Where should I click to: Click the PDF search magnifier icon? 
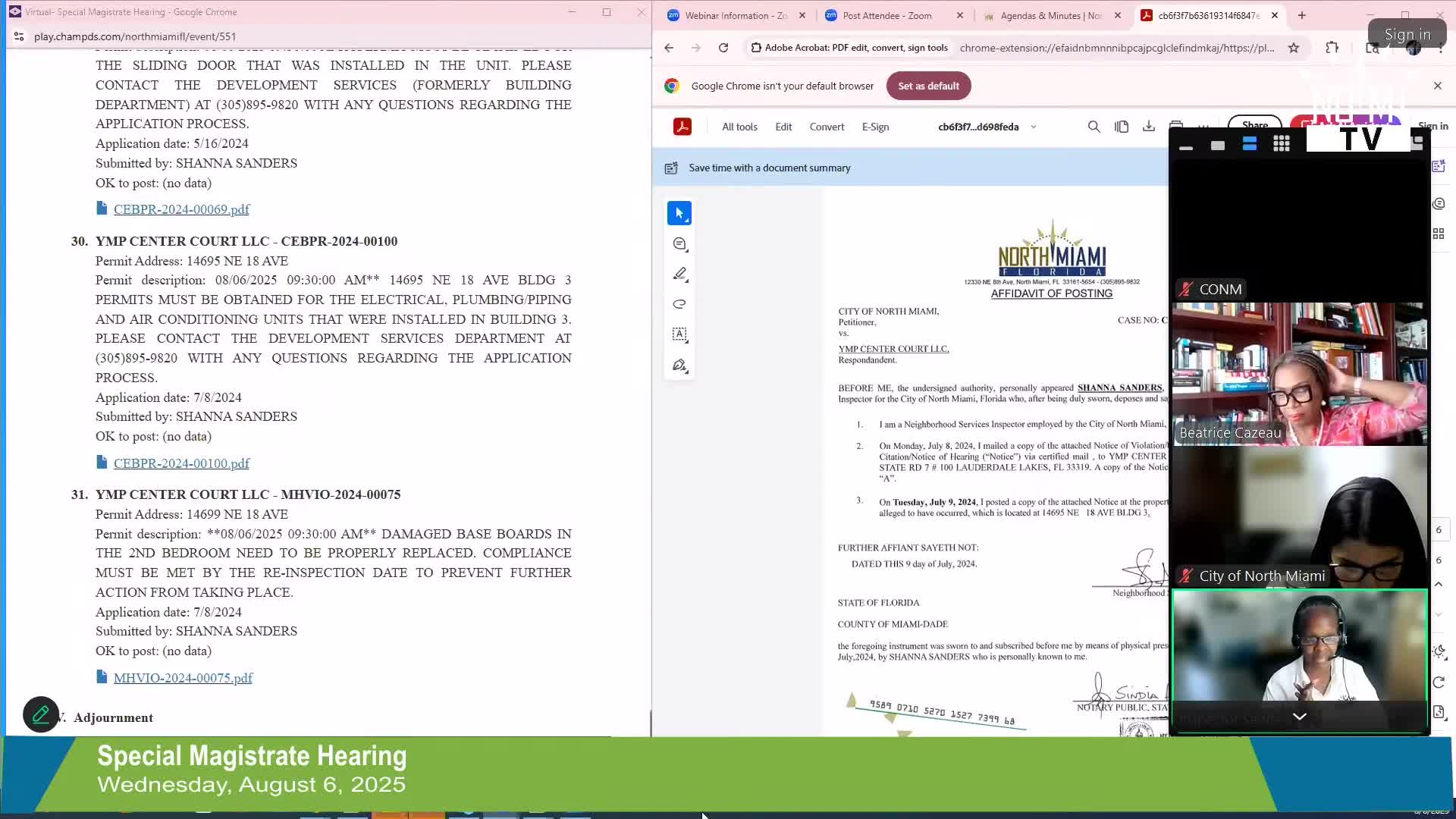tap(1094, 127)
